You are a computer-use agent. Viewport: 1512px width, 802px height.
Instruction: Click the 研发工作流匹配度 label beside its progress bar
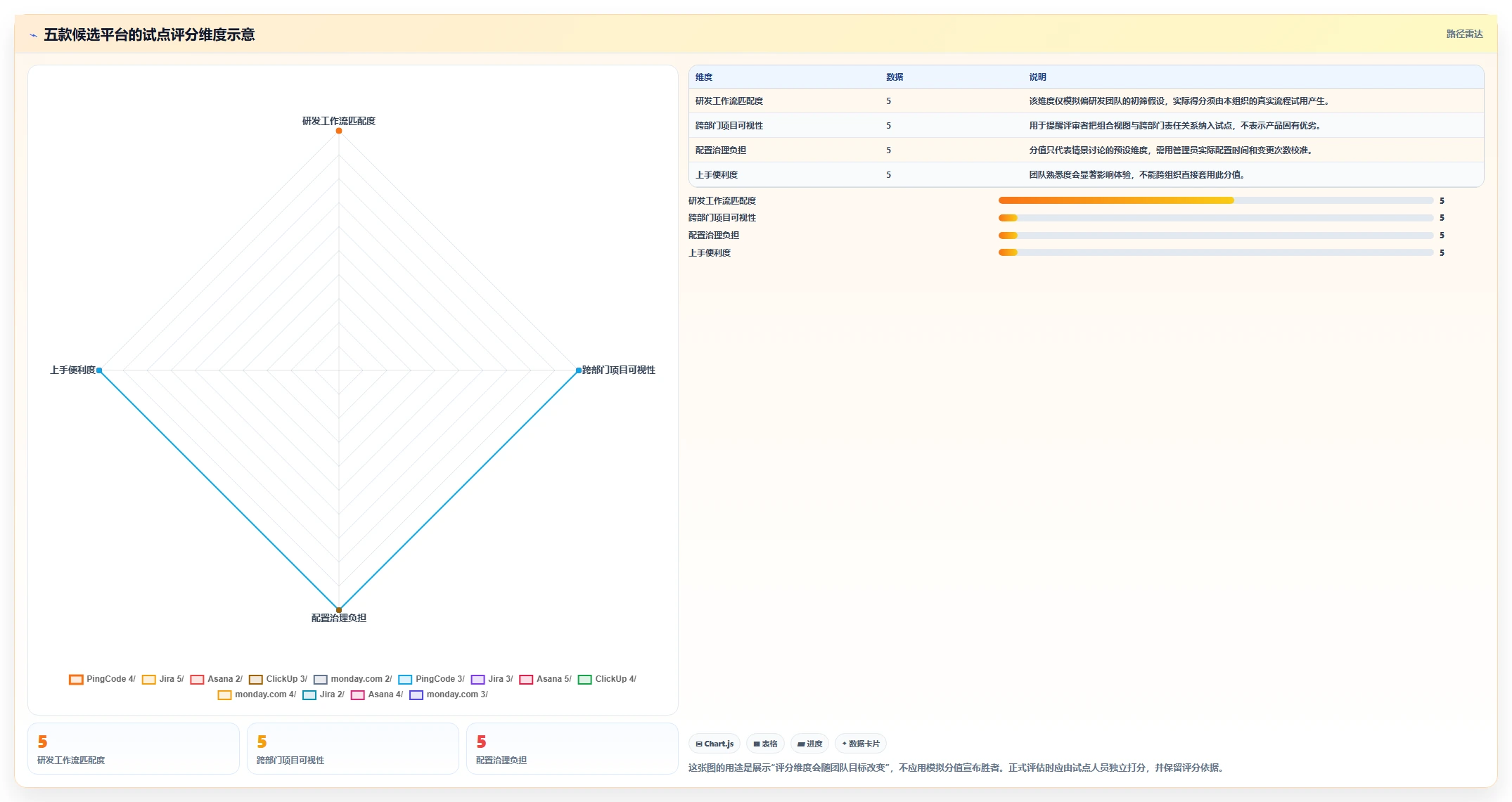[x=722, y=201]
